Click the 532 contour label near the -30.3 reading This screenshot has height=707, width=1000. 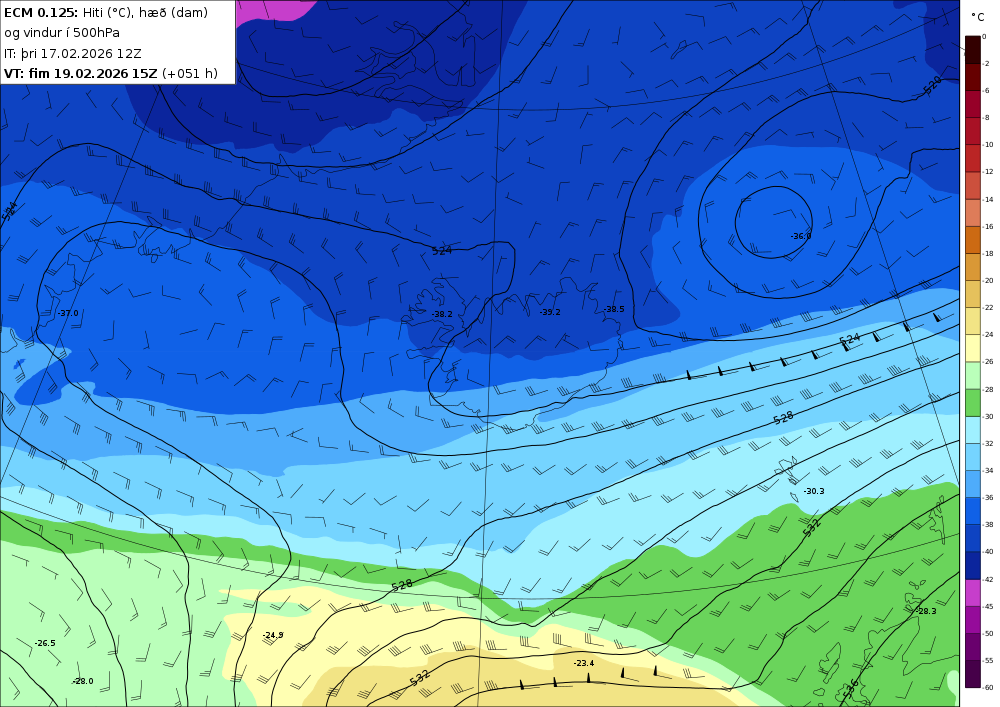pos(811,527)
